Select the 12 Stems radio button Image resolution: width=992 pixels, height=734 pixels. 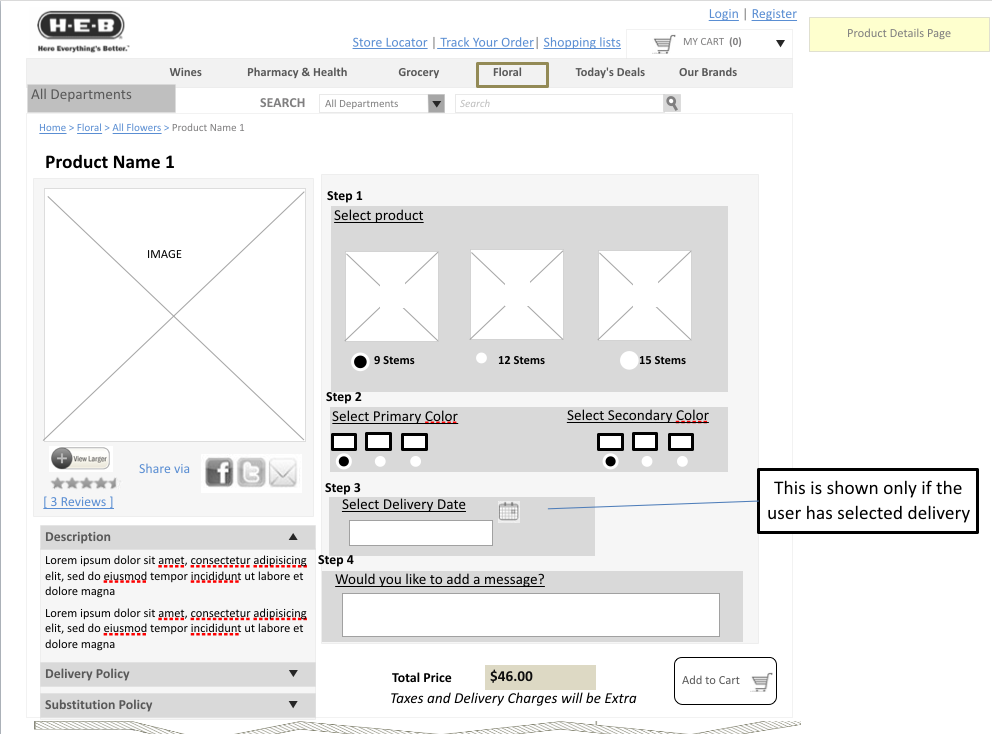(481, 358)
